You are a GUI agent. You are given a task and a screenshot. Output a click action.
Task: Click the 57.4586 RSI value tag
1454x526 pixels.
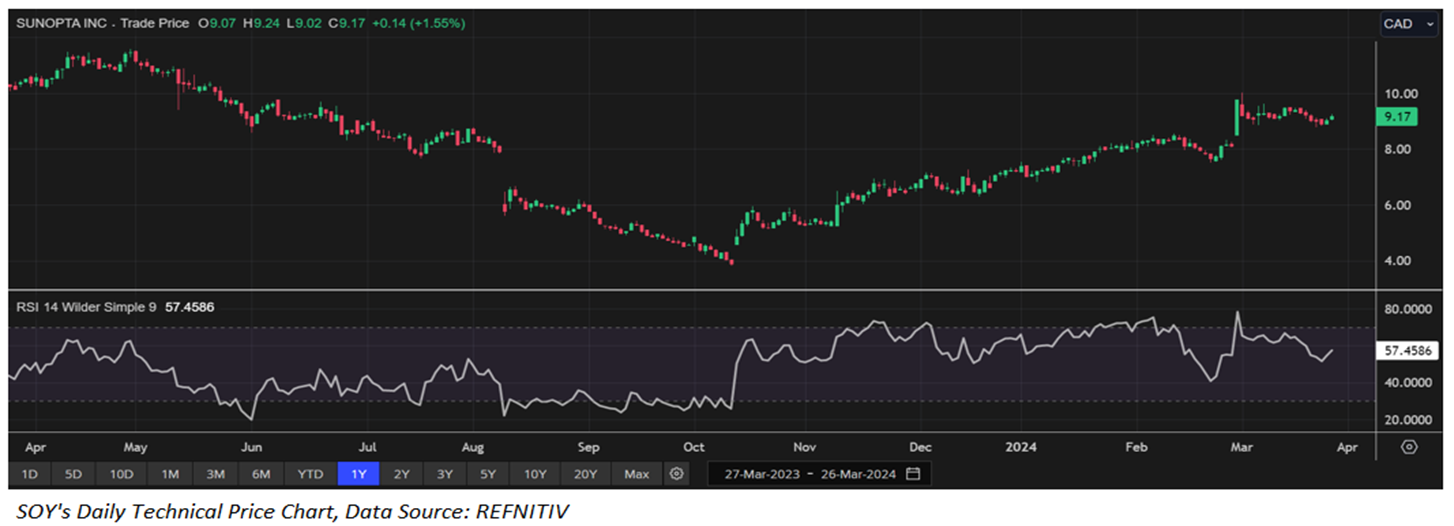(x=1405, y=351)
